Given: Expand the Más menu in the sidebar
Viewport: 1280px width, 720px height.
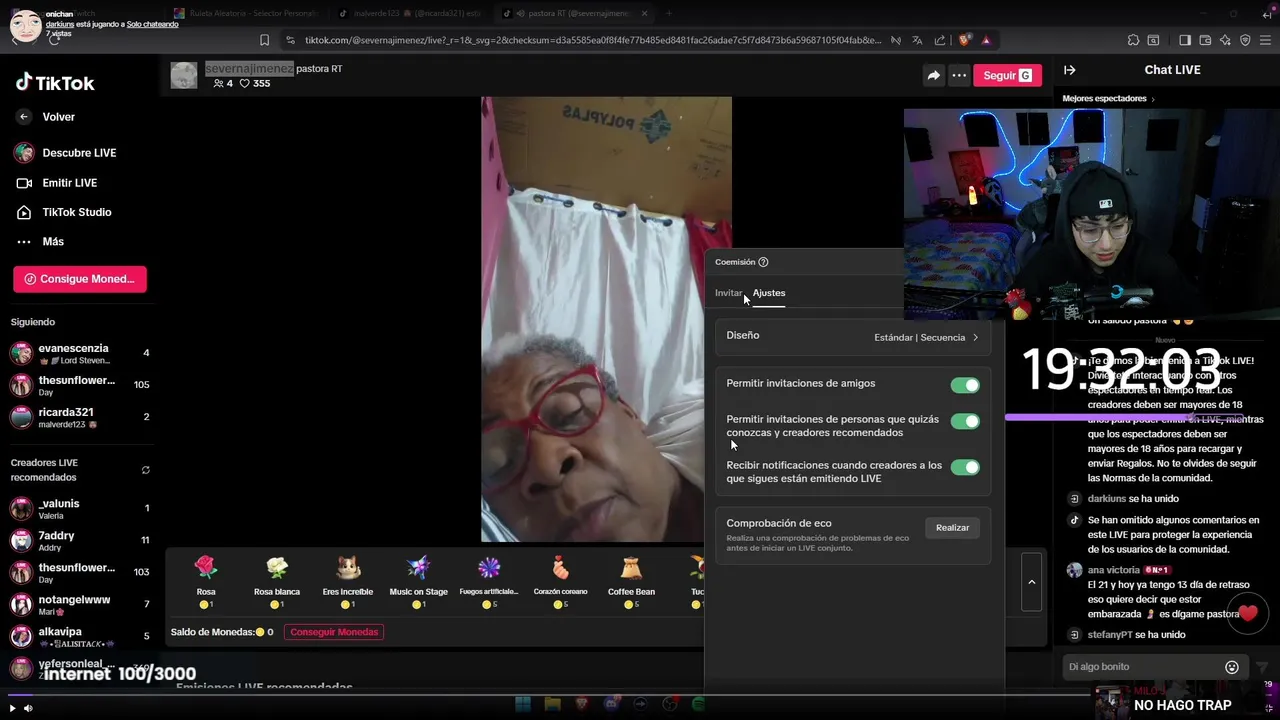Looking at the screenshot, I should coord(40,241).
